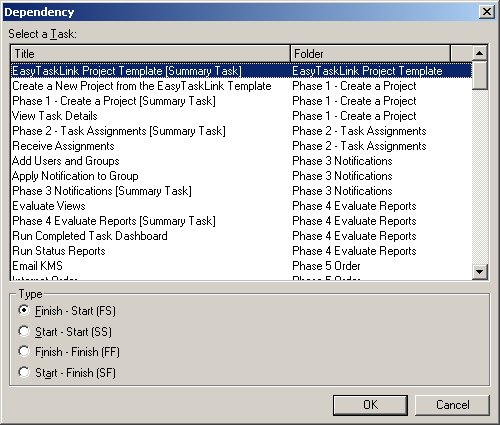Select Run Completed Task Dashboard task
Viewport: 500px width, 425px height.
tap(242, 236)
